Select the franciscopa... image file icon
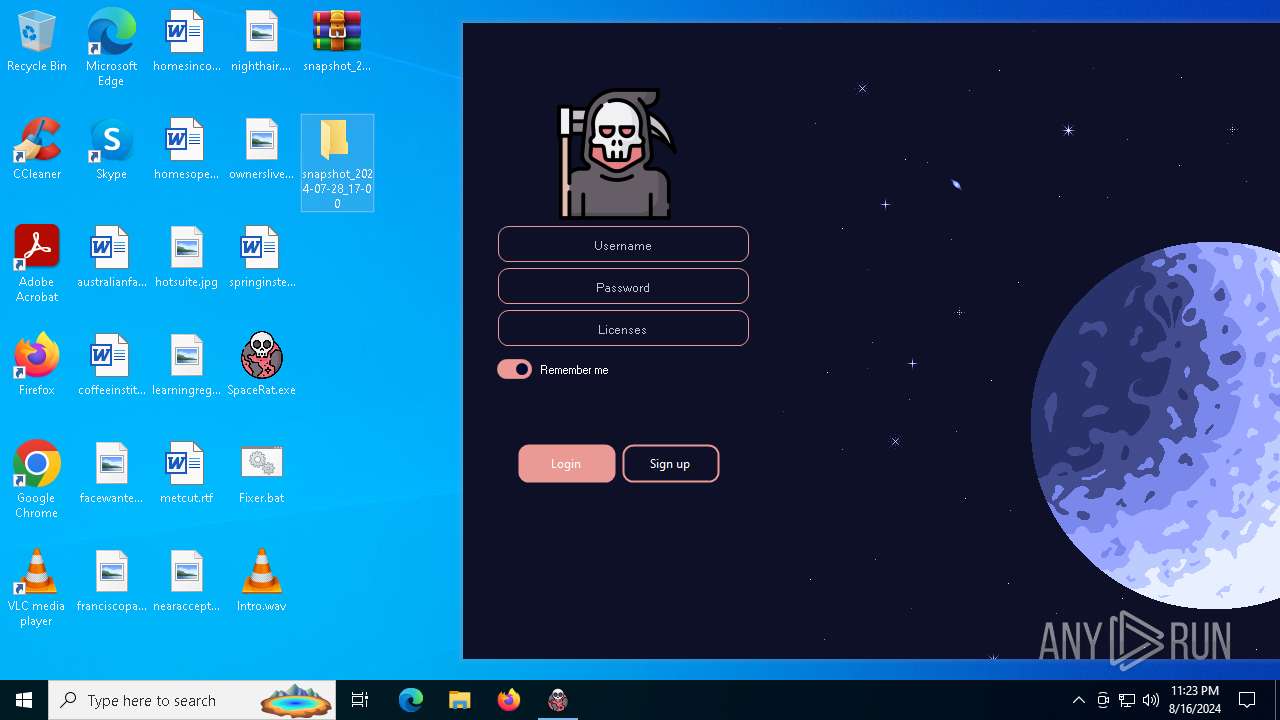Viewport: 1280px width, 720px height. (111, 582)
